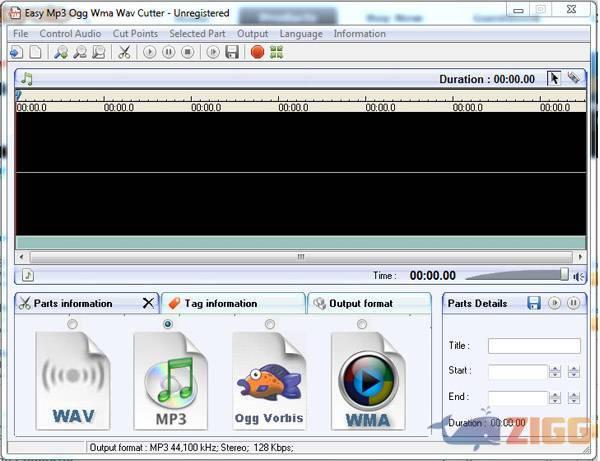Click the red record button

click(x=258, y=52)
